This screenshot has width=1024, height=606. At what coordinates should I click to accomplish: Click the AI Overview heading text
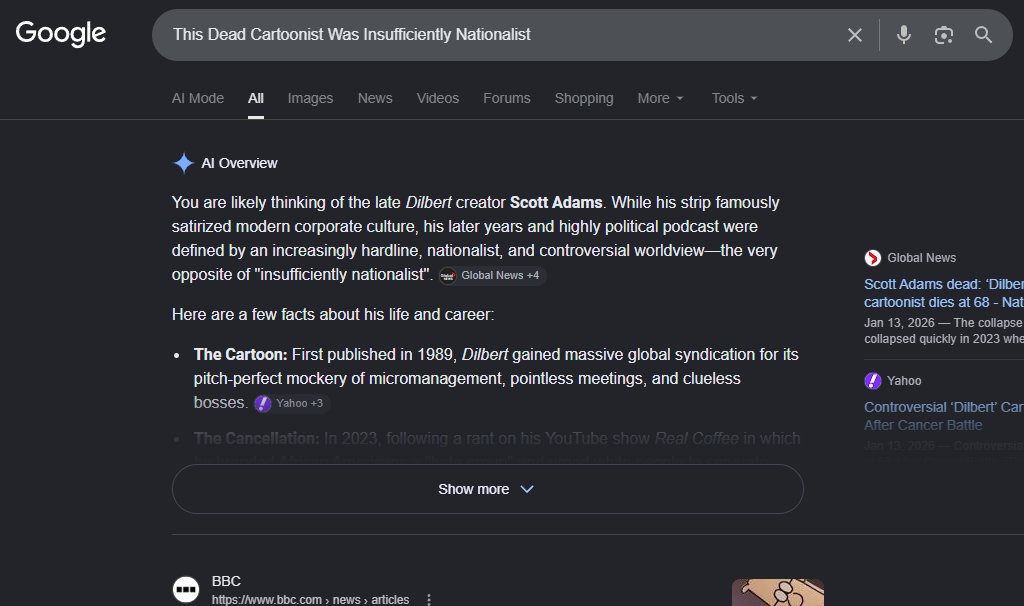239,163
